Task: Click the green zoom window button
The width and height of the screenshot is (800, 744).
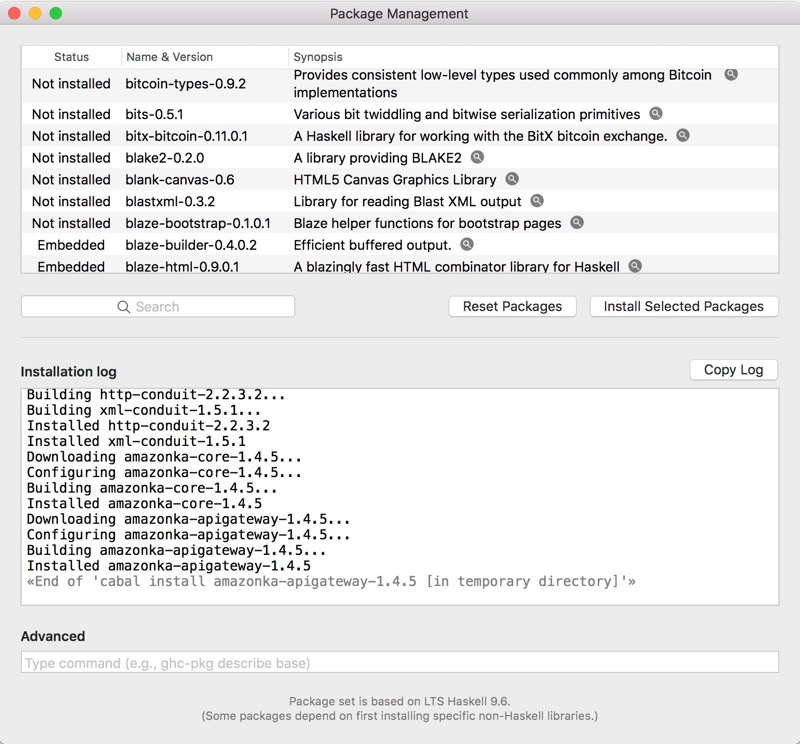Action: click(x=56, y=13)
